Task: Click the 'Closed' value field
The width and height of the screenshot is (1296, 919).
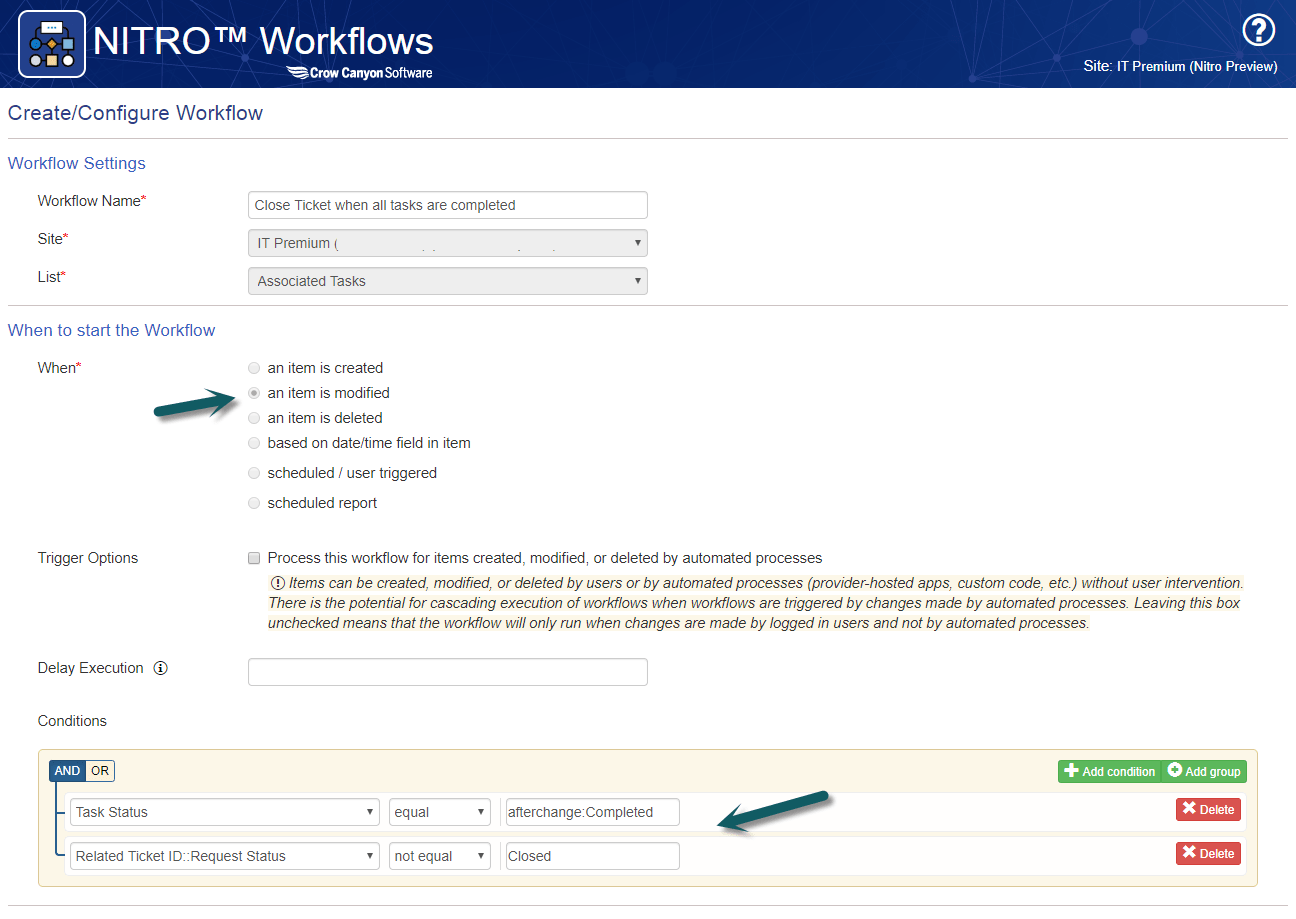Action: point(592,856)
